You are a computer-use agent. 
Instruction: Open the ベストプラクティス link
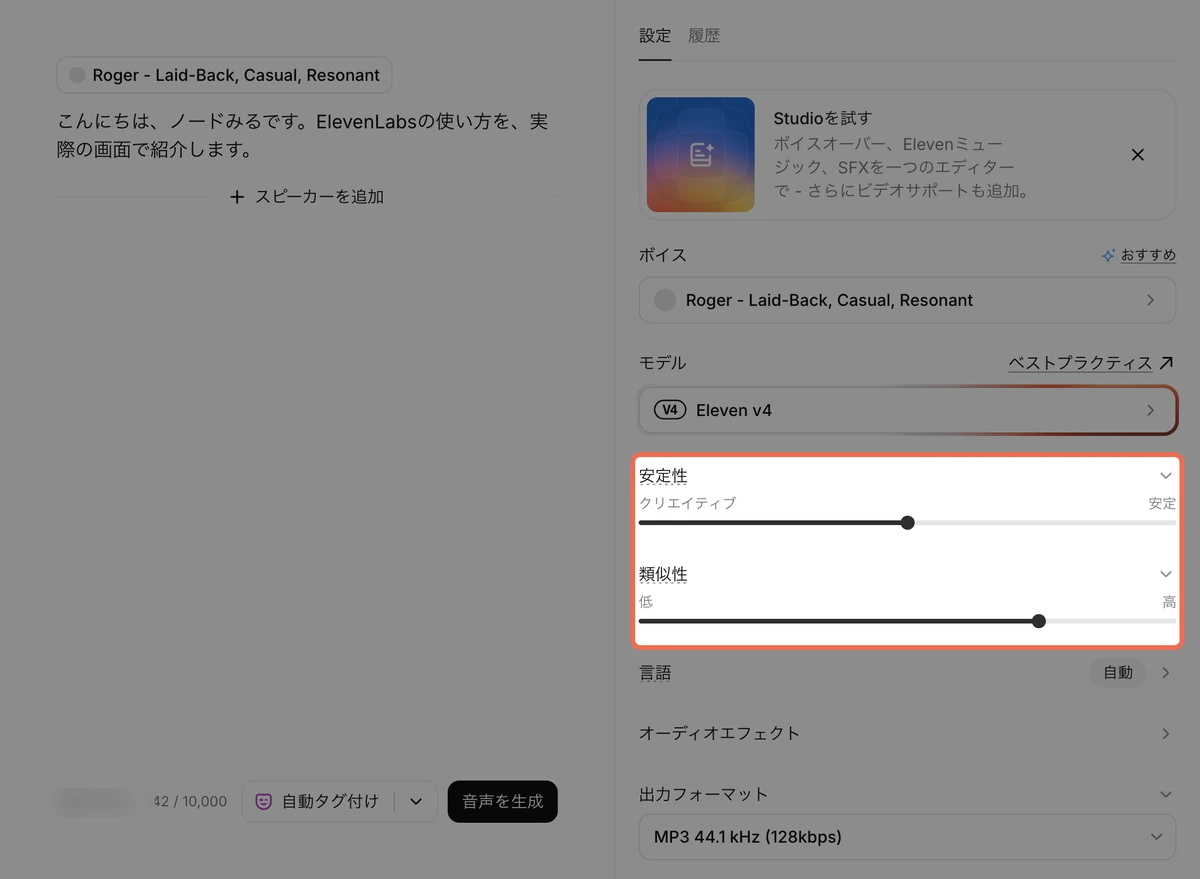1080,363
